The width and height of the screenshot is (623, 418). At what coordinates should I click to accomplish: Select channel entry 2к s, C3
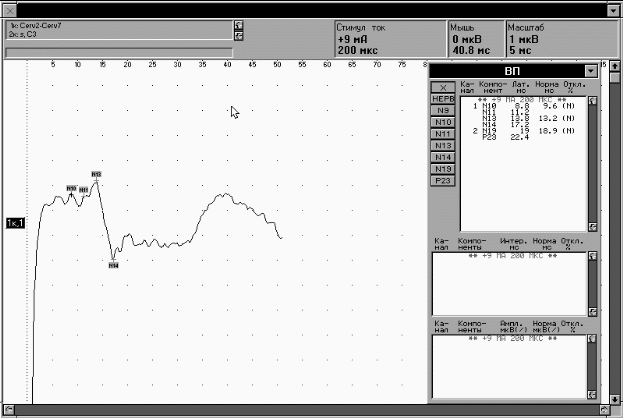pos(23,34)
